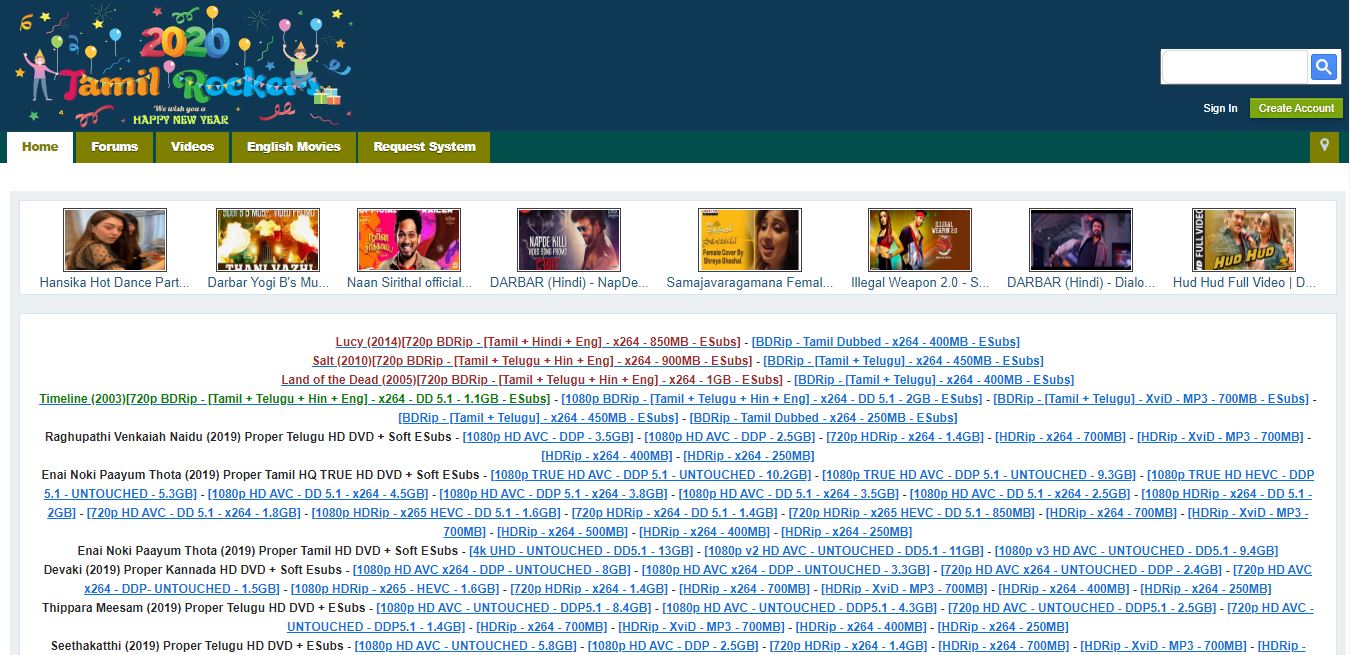
Task: Open Hansika Hot Dance video thumbnail
Action: pos(115,240)
